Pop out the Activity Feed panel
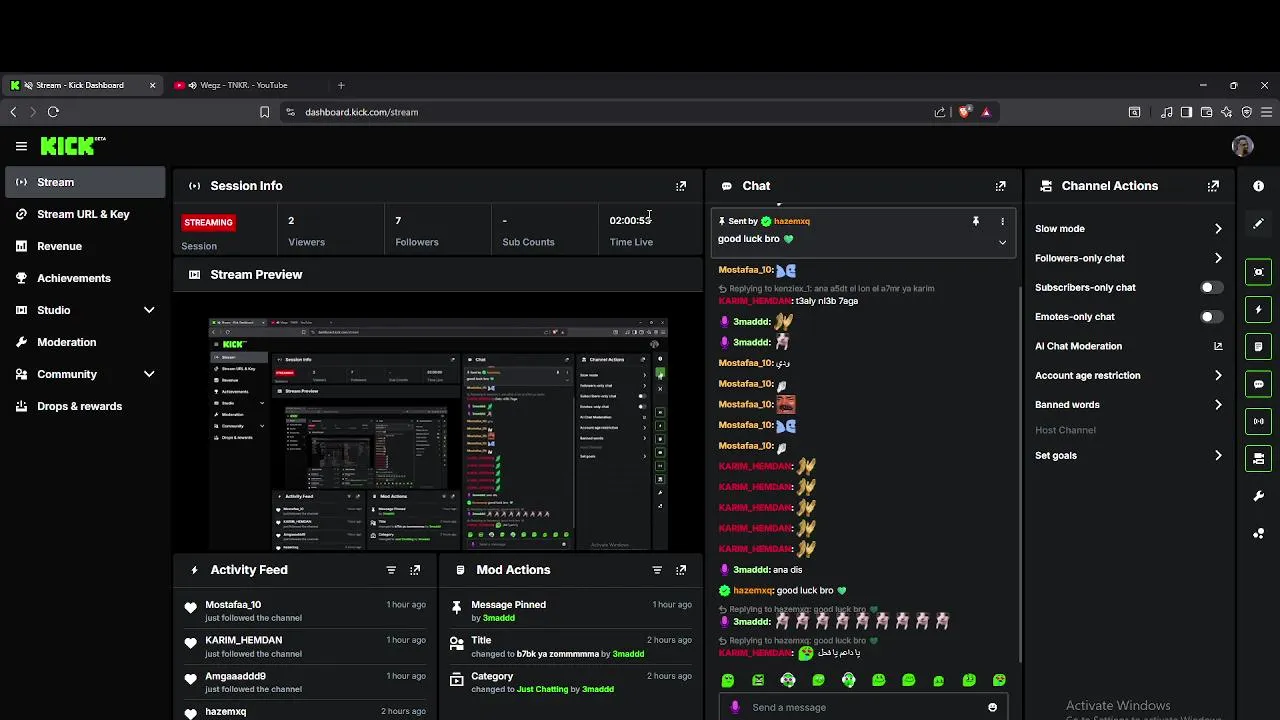The image size is (1280, 720). tap(415, 570)
